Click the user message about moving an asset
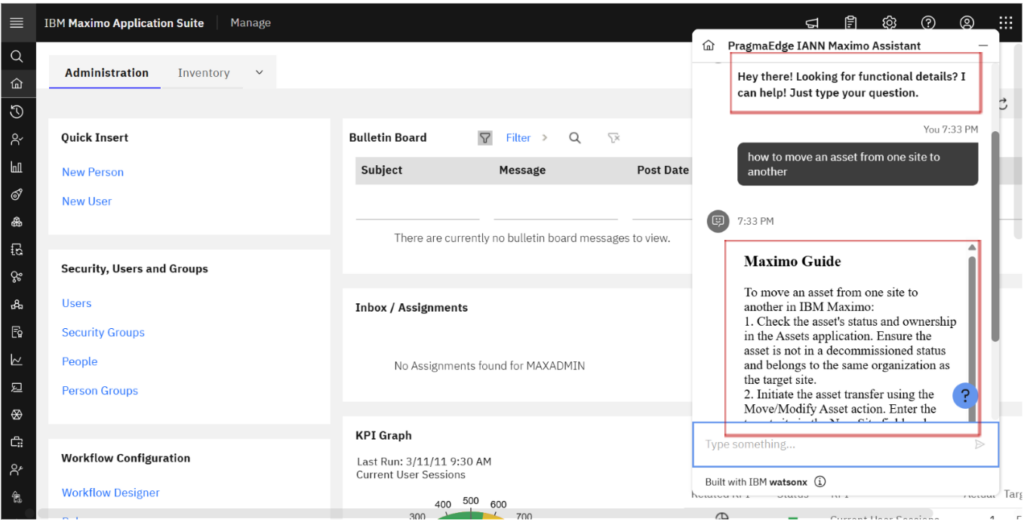 point(857,164)
